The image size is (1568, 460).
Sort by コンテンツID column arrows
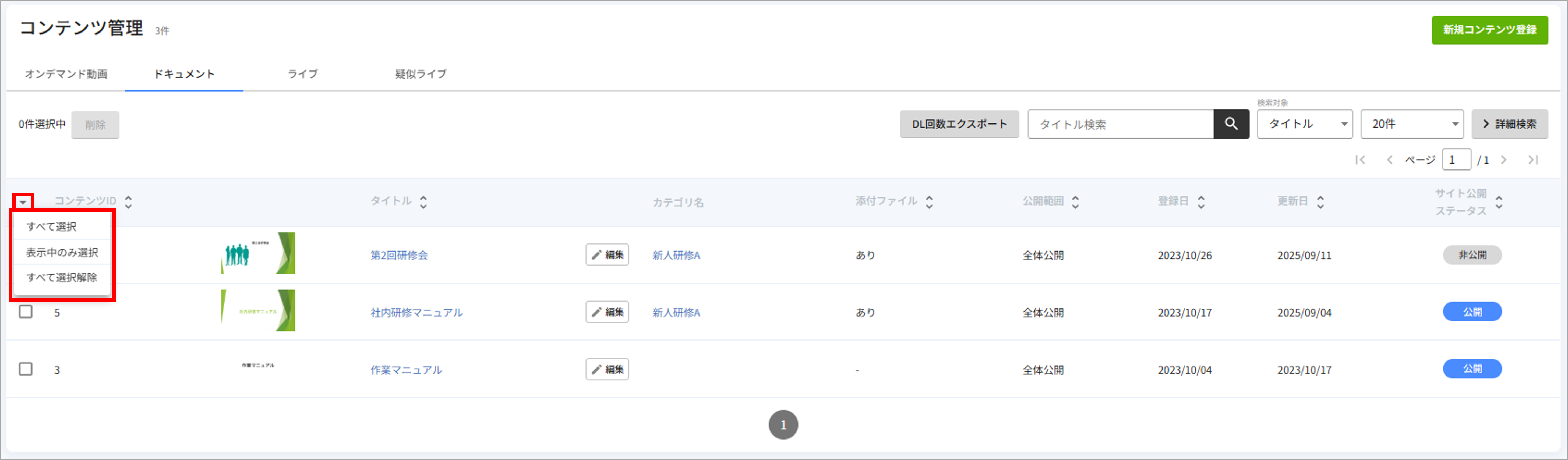(128, 202)
